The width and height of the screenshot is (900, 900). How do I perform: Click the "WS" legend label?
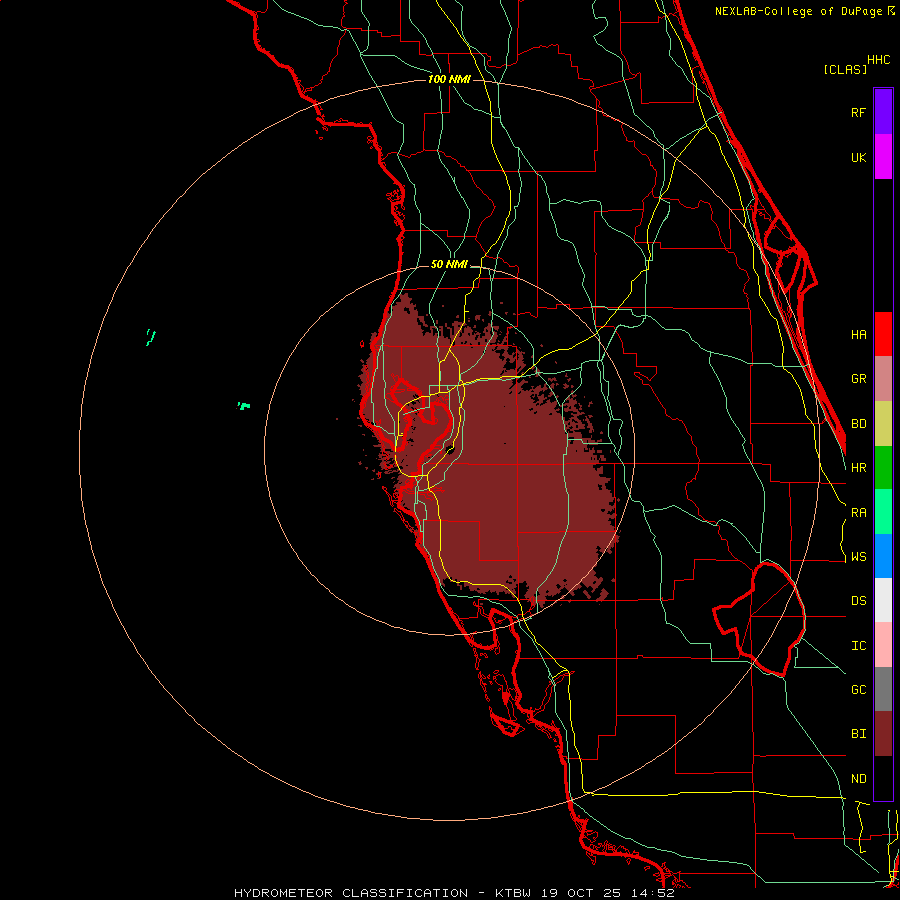coord(858,557)
